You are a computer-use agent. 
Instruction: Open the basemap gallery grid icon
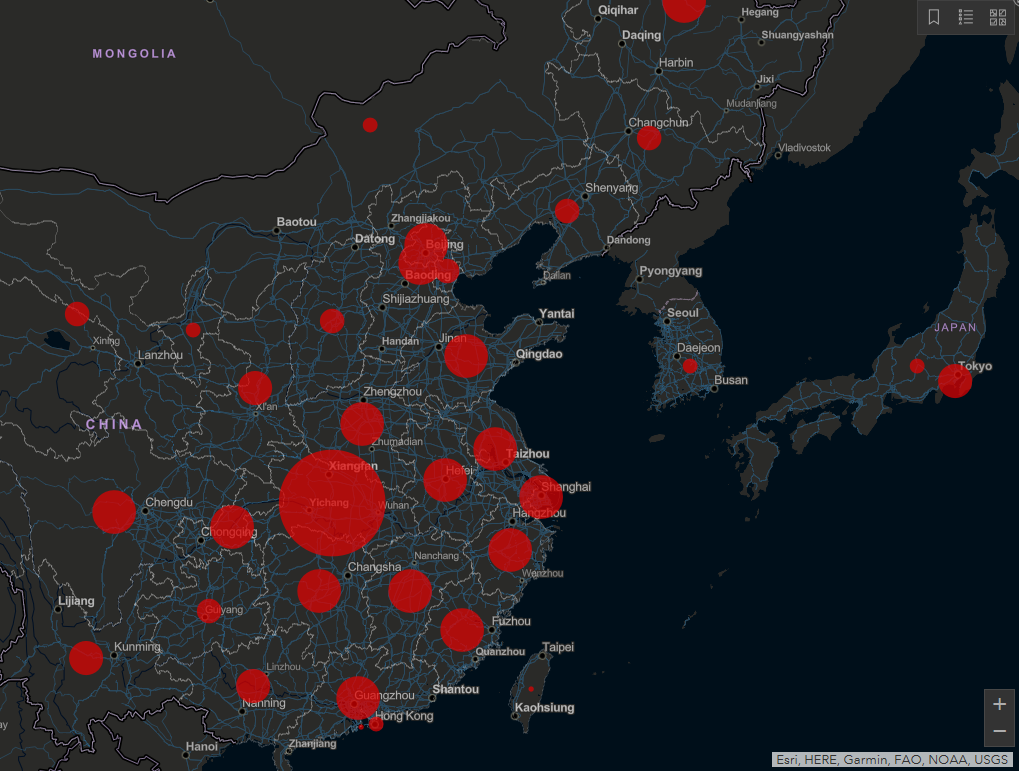click(x=998, y=17)
